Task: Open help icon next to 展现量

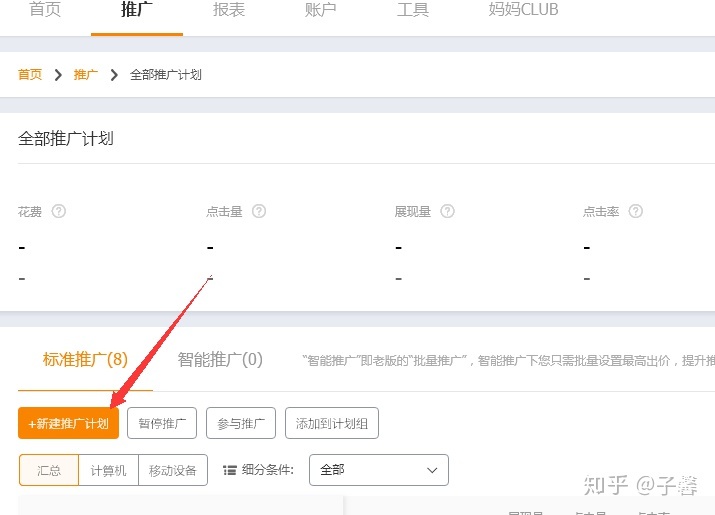Action: click(447, 211)
